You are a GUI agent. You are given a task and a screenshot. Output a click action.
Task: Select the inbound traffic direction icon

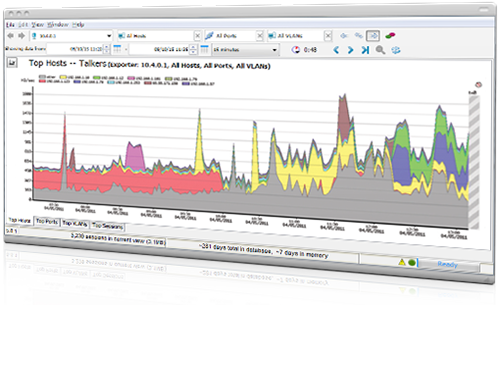pyautogui.click(x=344, y=35)
